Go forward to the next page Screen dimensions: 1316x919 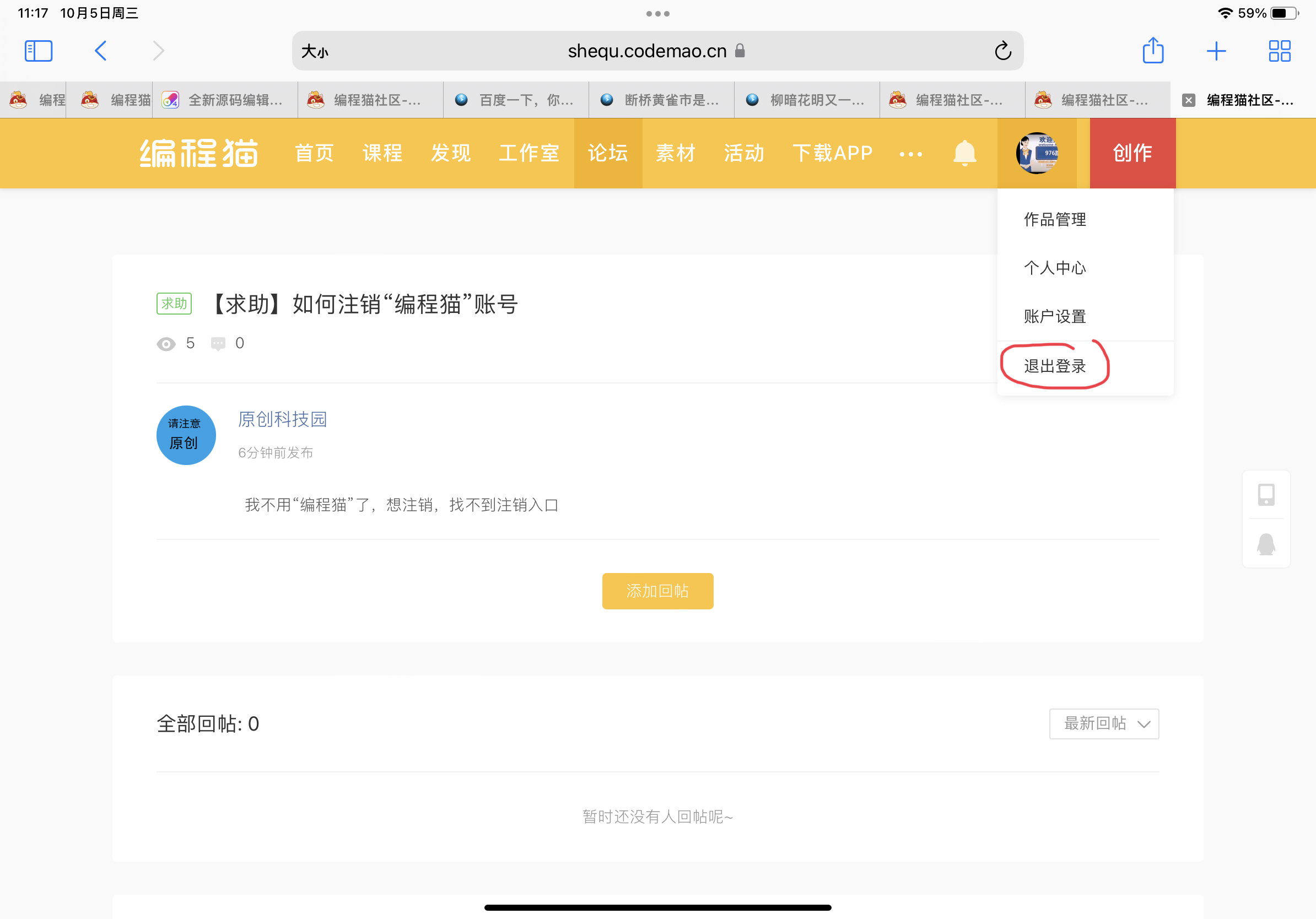pyautogui.click(x=159, y=51)
